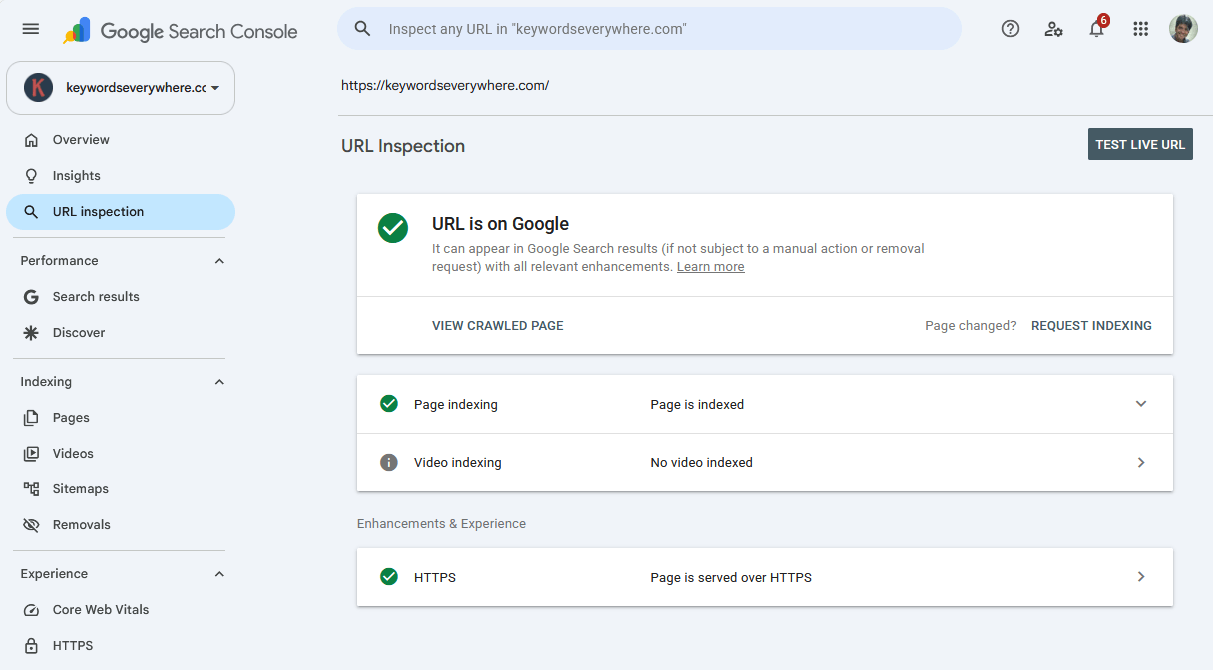Image resolution: width=1213 pixels, height=670 pixels.
Task: Open user and settings management icon
Action: click(x=1053, y=29)
